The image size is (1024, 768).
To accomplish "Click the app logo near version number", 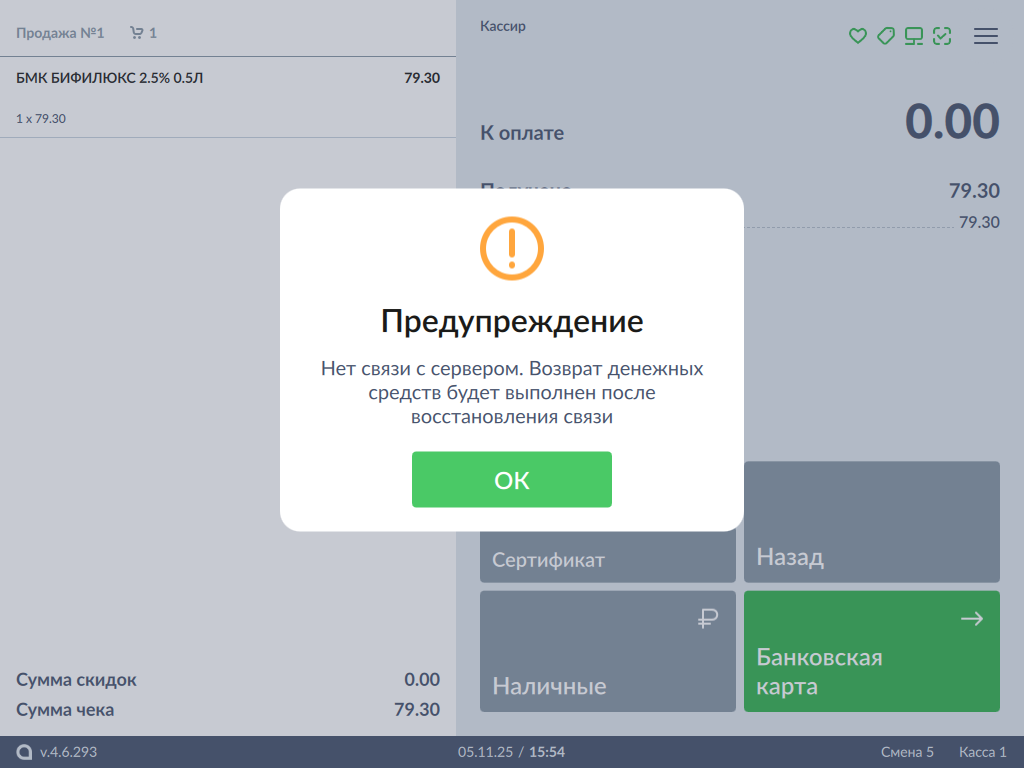I will tap(25, 752).
